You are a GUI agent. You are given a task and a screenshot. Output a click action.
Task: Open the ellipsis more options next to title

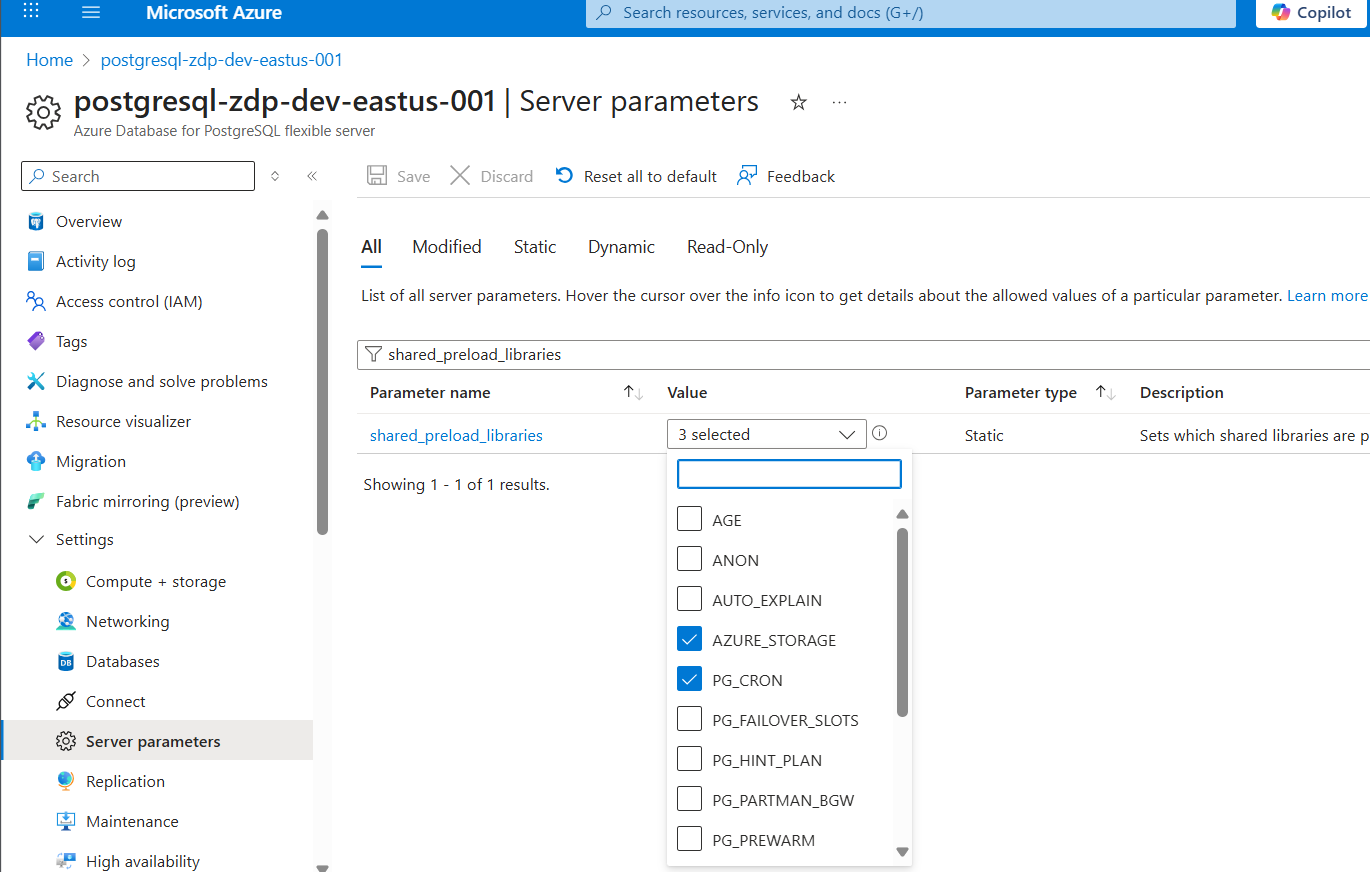(x=839, y=102)
